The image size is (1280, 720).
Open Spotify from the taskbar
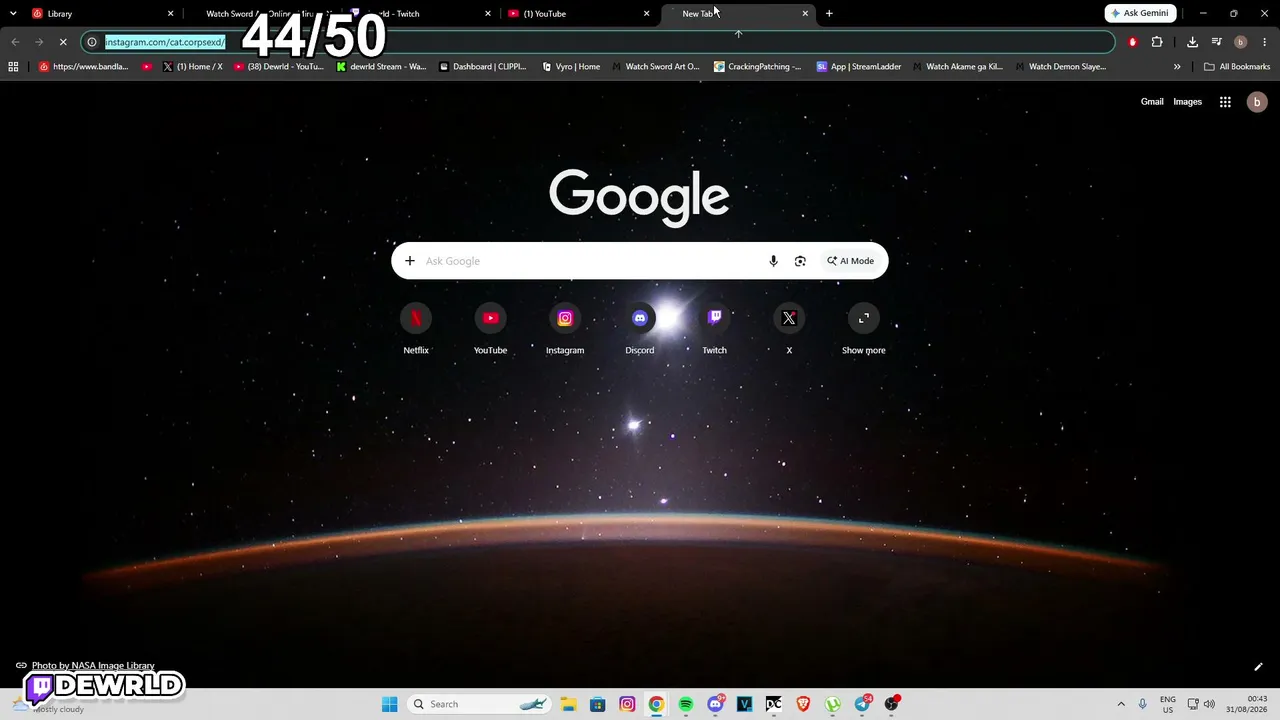point(686,704)
